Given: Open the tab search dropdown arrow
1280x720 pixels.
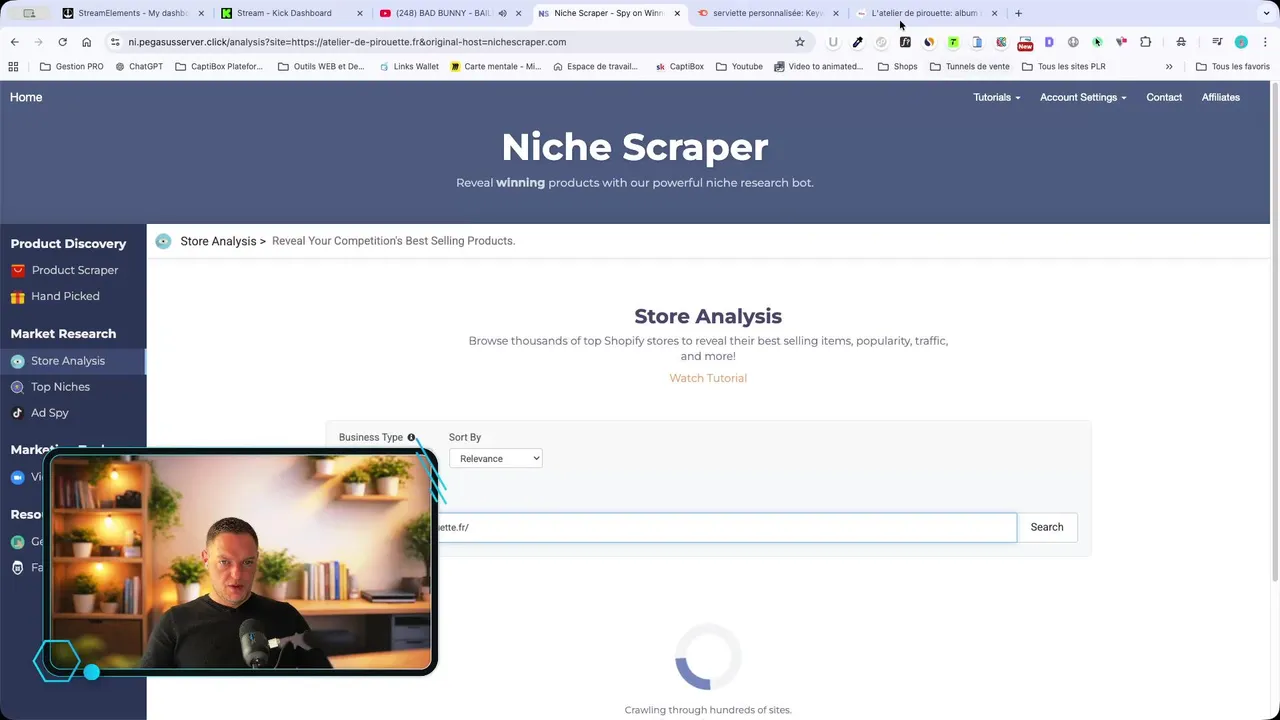Looking at the screenshot, I should point(1267,13).
